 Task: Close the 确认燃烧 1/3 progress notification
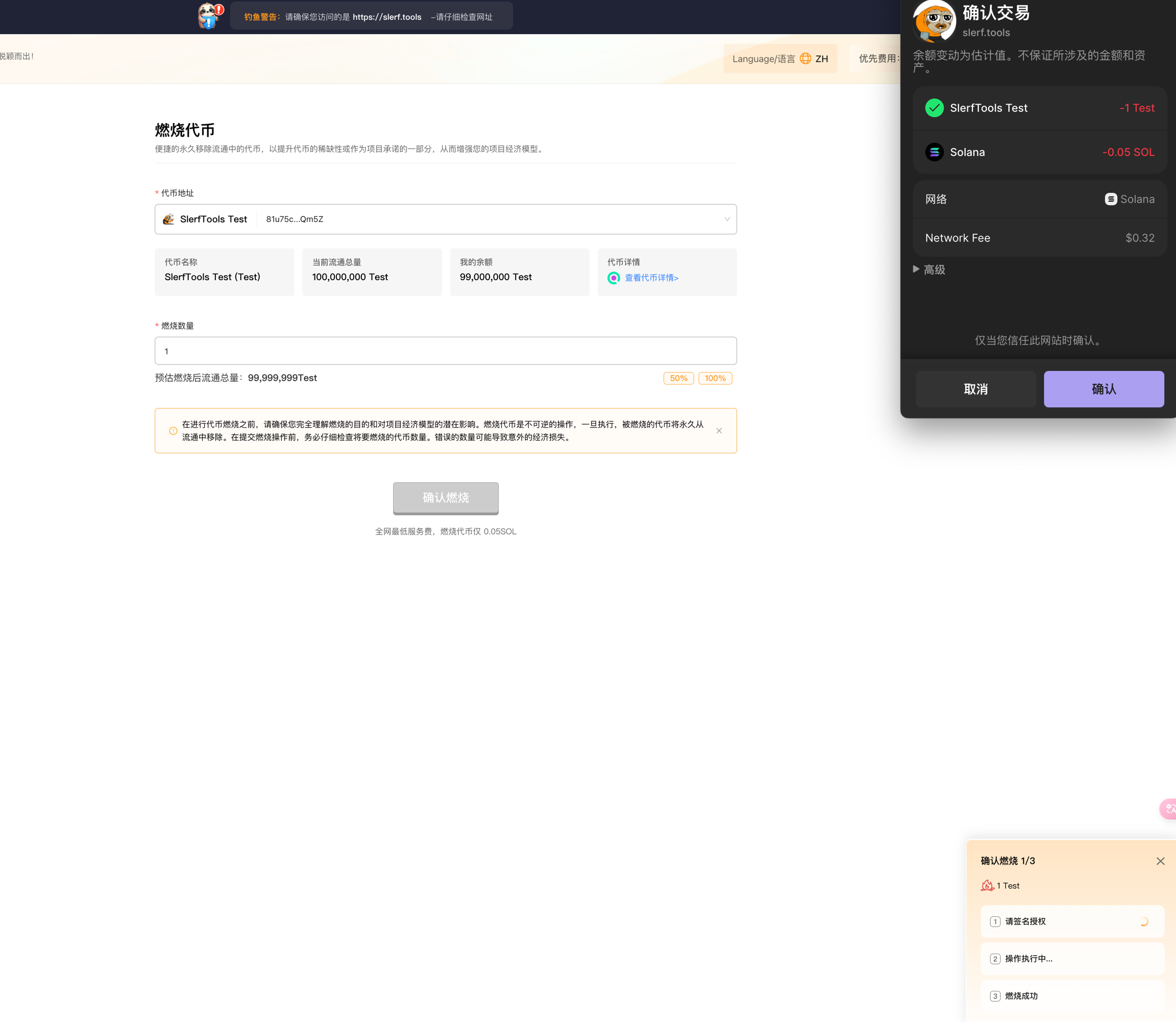[1160, 861]
